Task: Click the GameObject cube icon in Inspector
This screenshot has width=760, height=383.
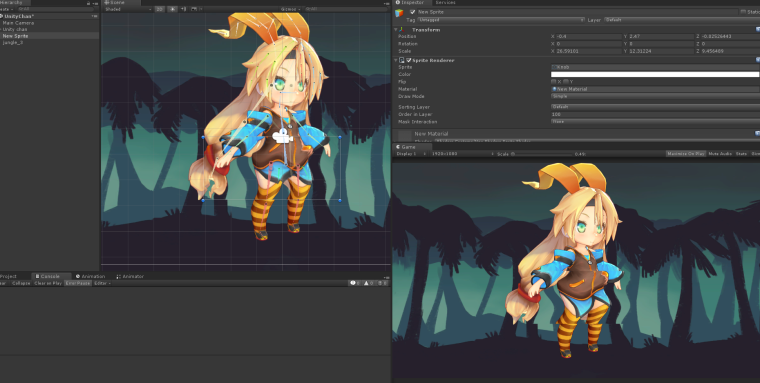Action: click(x=399, y=13)
